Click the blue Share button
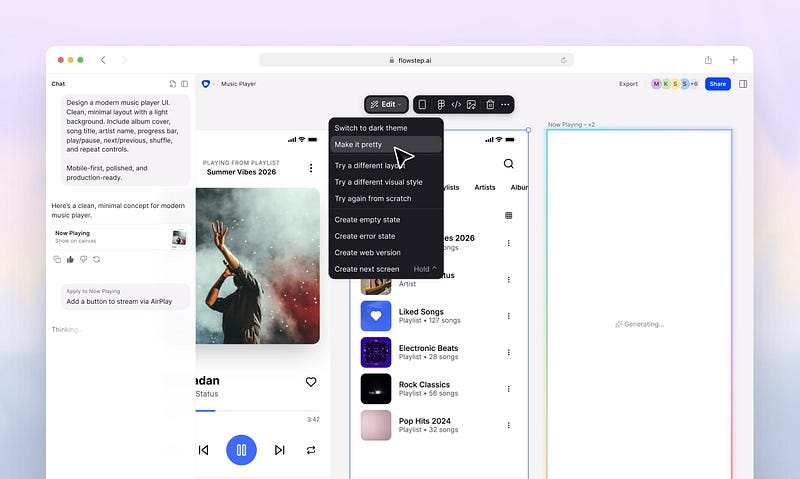Screen dimensions: 800x479 (x=717, y=84)
